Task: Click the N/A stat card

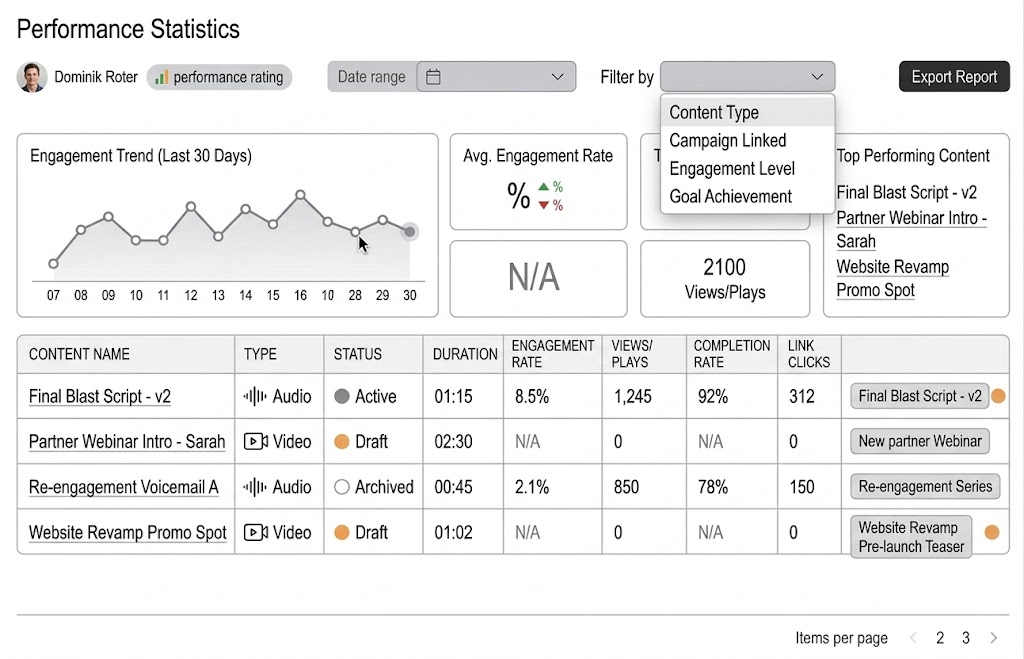Action: pos(538,279)
